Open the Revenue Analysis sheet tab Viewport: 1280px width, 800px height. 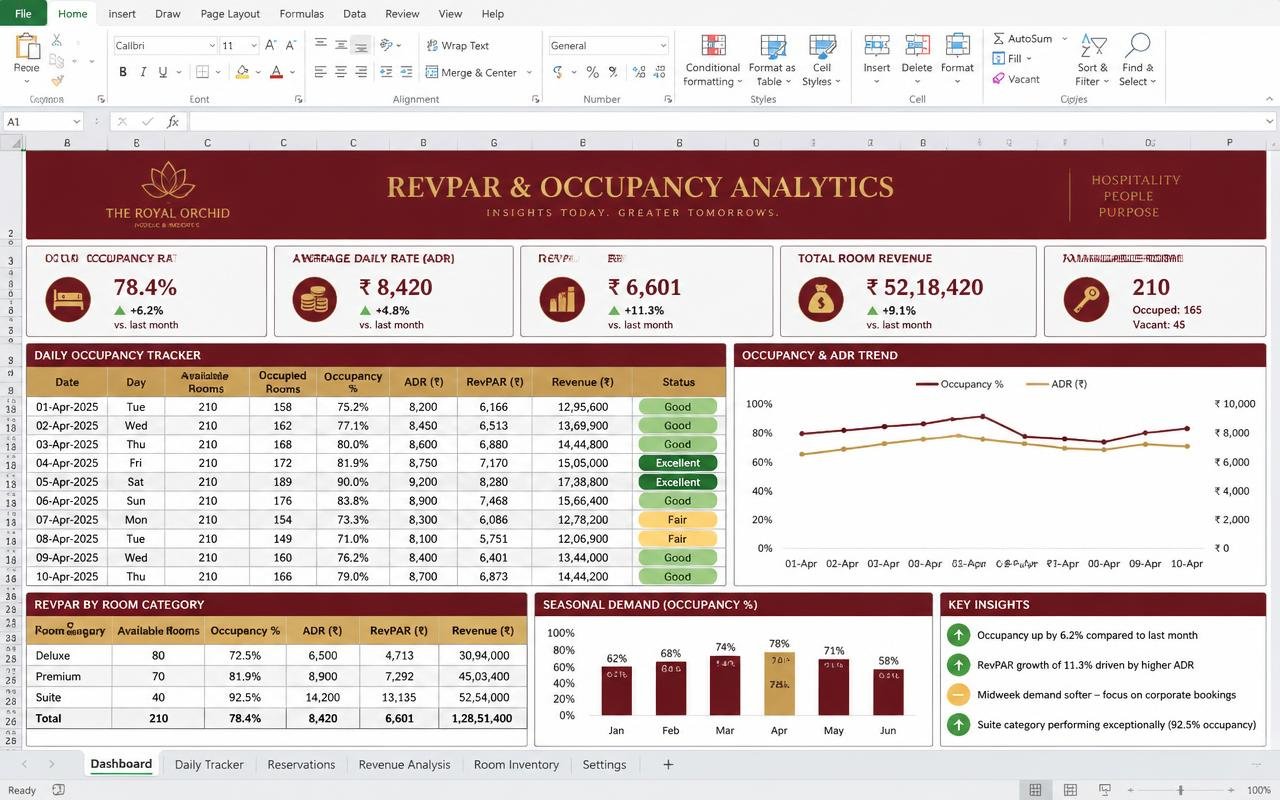404,764
